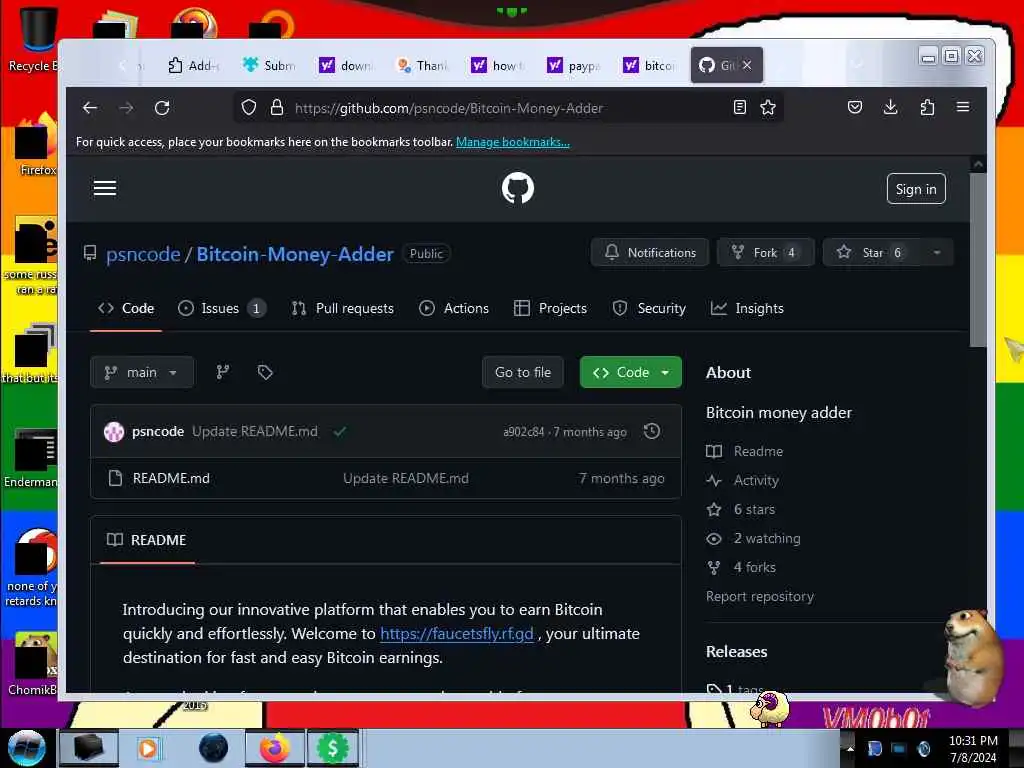Reload the page with refresh icon
The height and width of the screenshot is (768, 1024).
coord(162,108)
